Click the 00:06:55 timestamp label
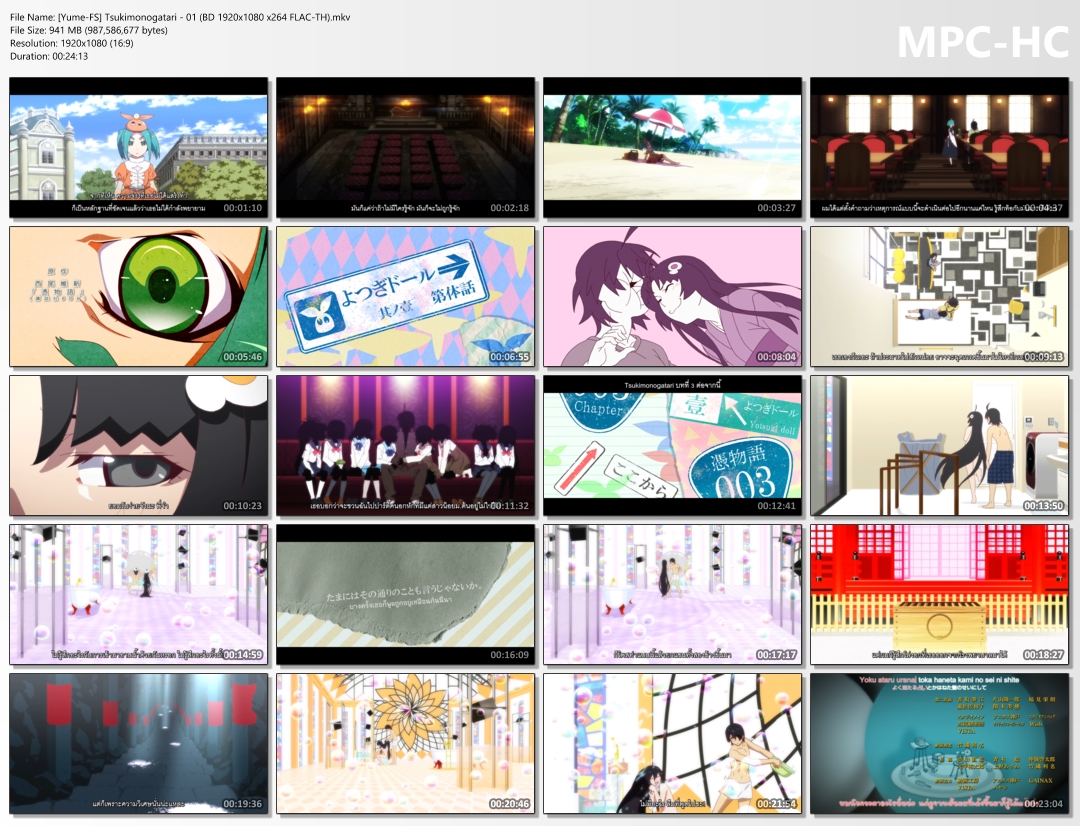Screen dimensions: 1080x826 510,357
